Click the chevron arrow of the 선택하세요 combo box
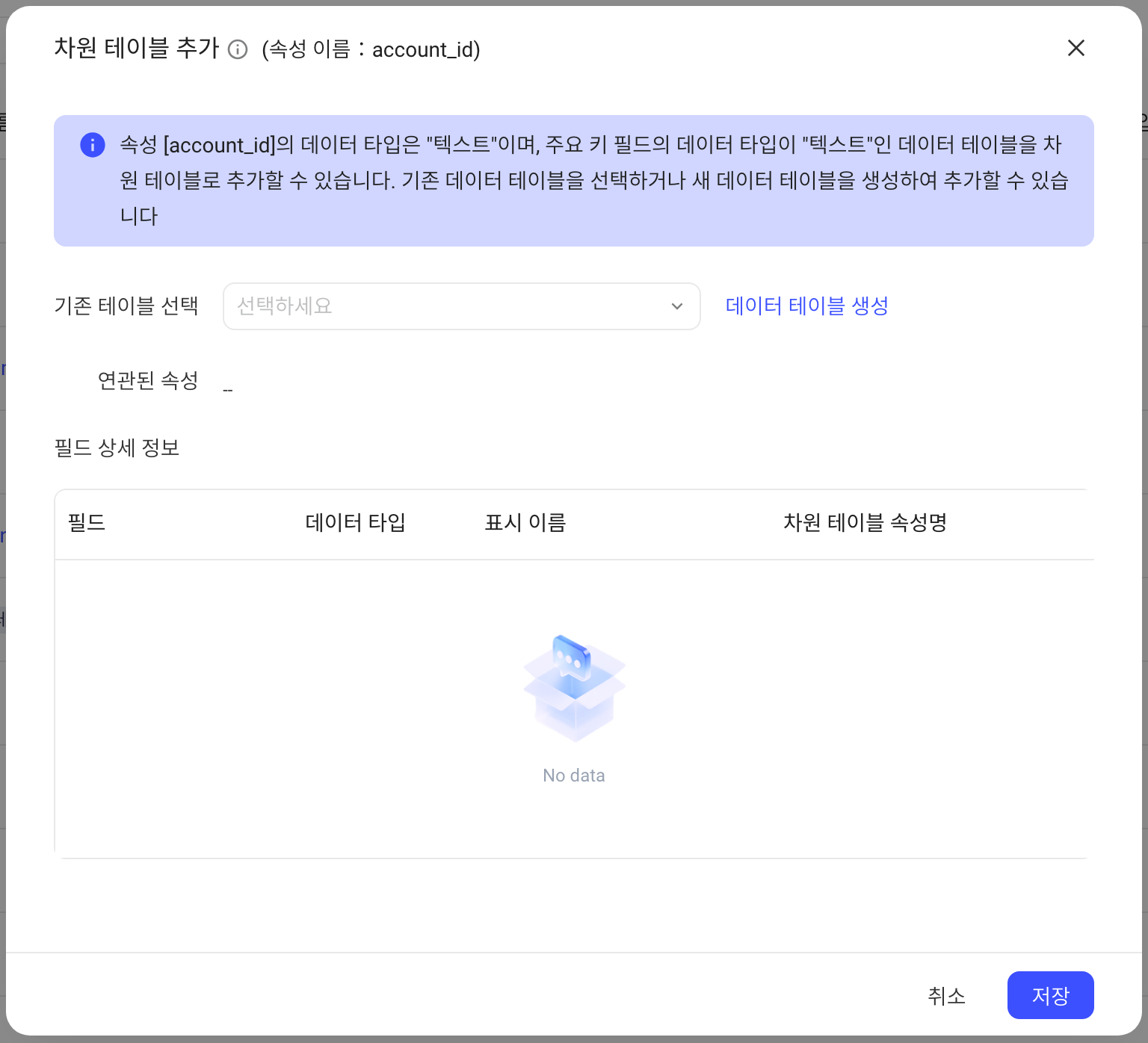This screenshot has width=1148, height=1043. click(677, 306)
